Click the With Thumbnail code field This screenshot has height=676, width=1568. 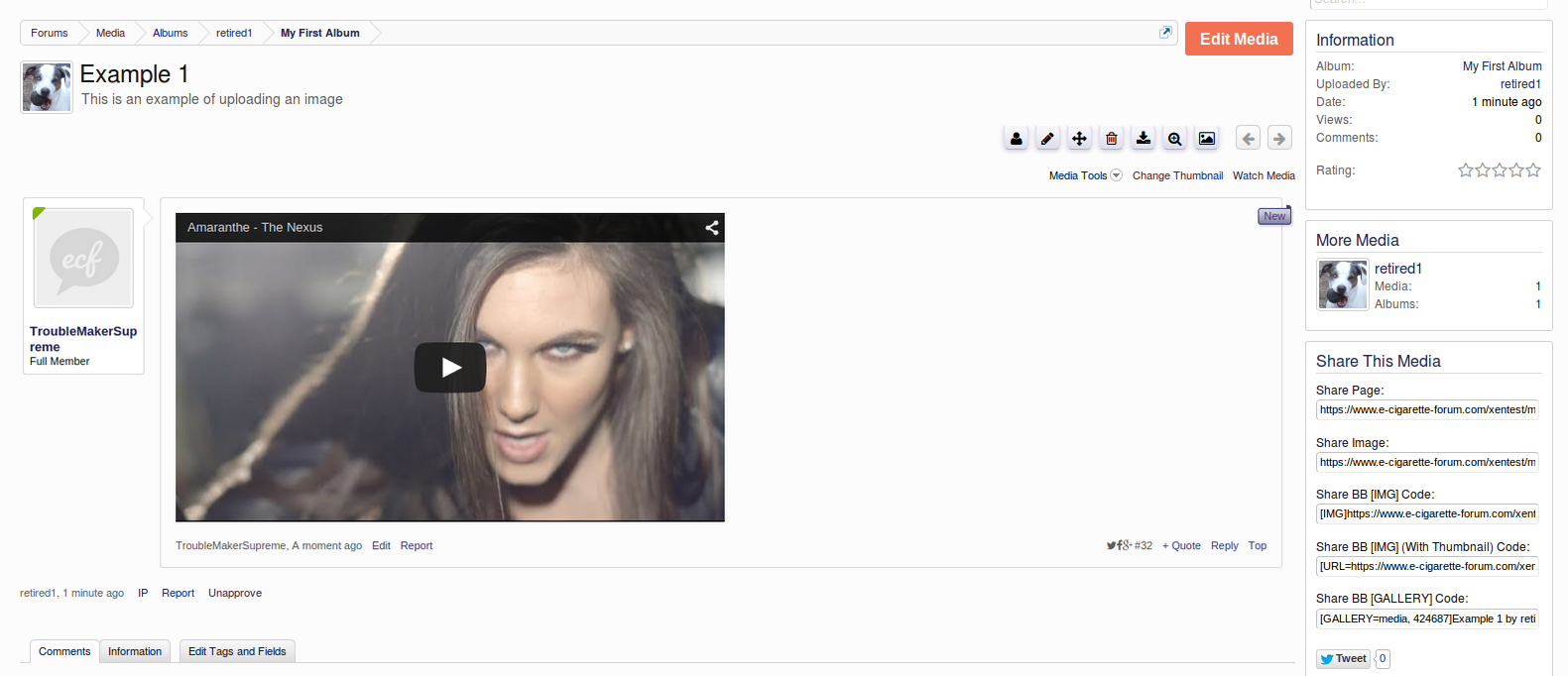[1427, 566]
